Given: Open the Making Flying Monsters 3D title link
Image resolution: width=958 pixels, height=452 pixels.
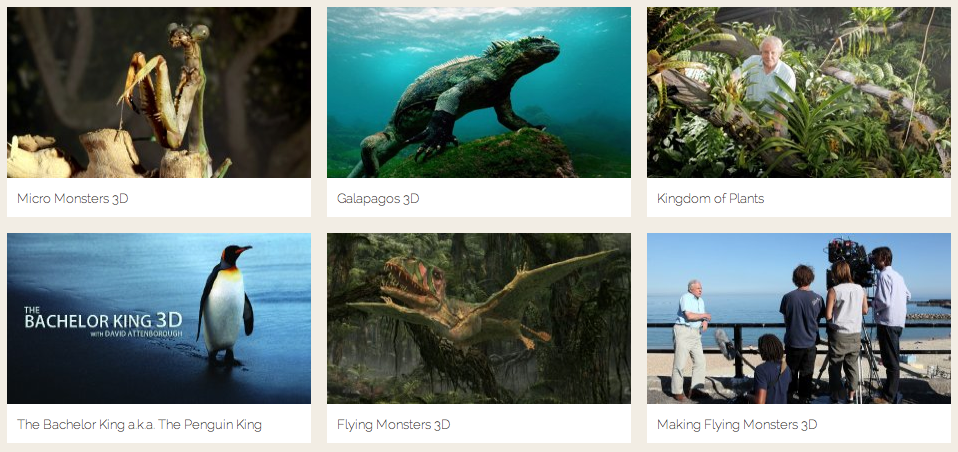Looking at the screenshot, I should click(x=737, y=425).
